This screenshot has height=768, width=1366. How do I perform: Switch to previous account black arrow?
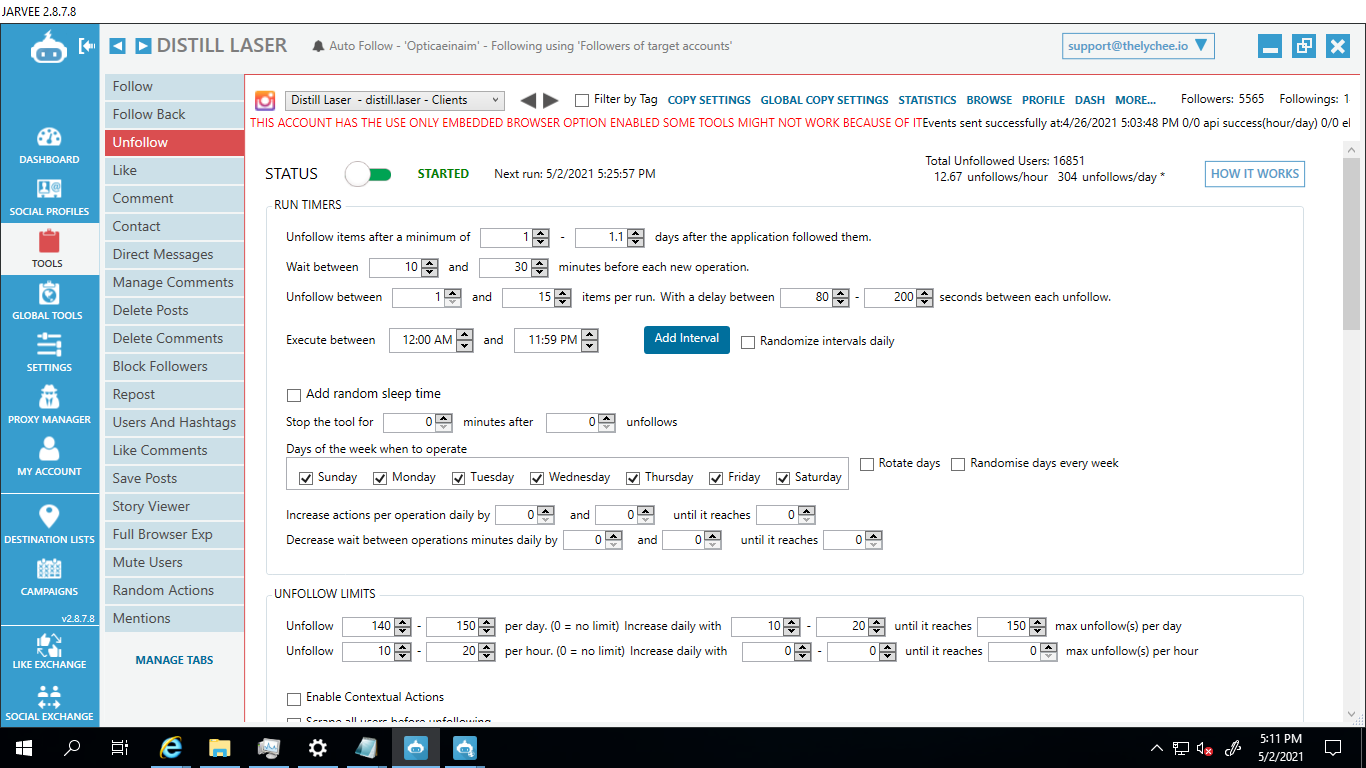(x=528, y=100)
